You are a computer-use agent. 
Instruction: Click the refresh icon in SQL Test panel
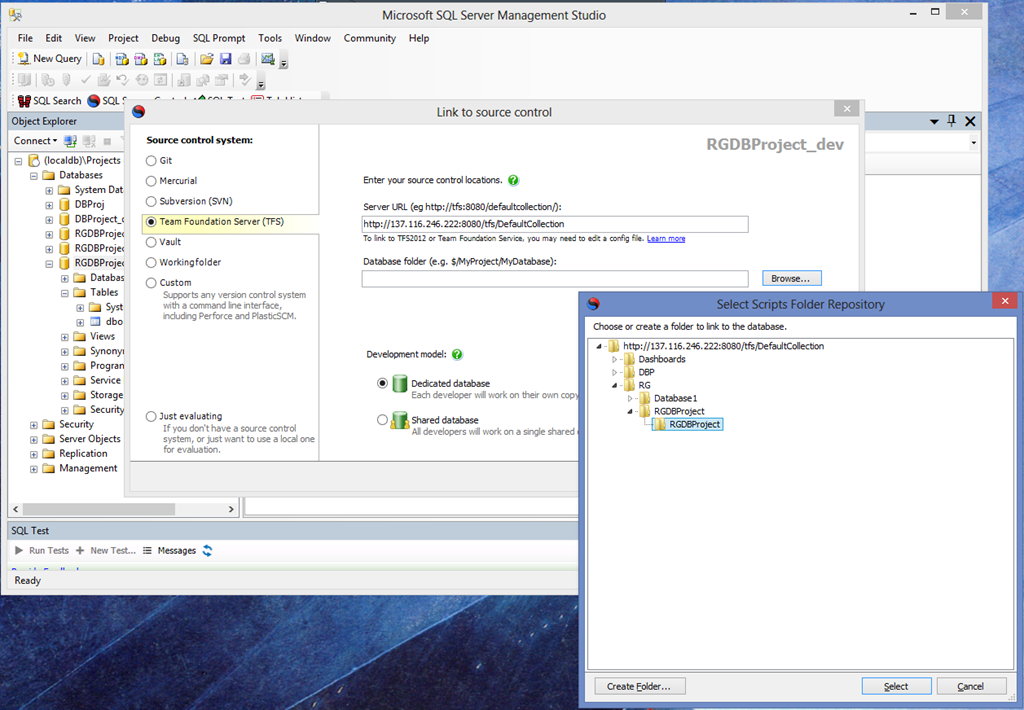click(x=208, y=550)
